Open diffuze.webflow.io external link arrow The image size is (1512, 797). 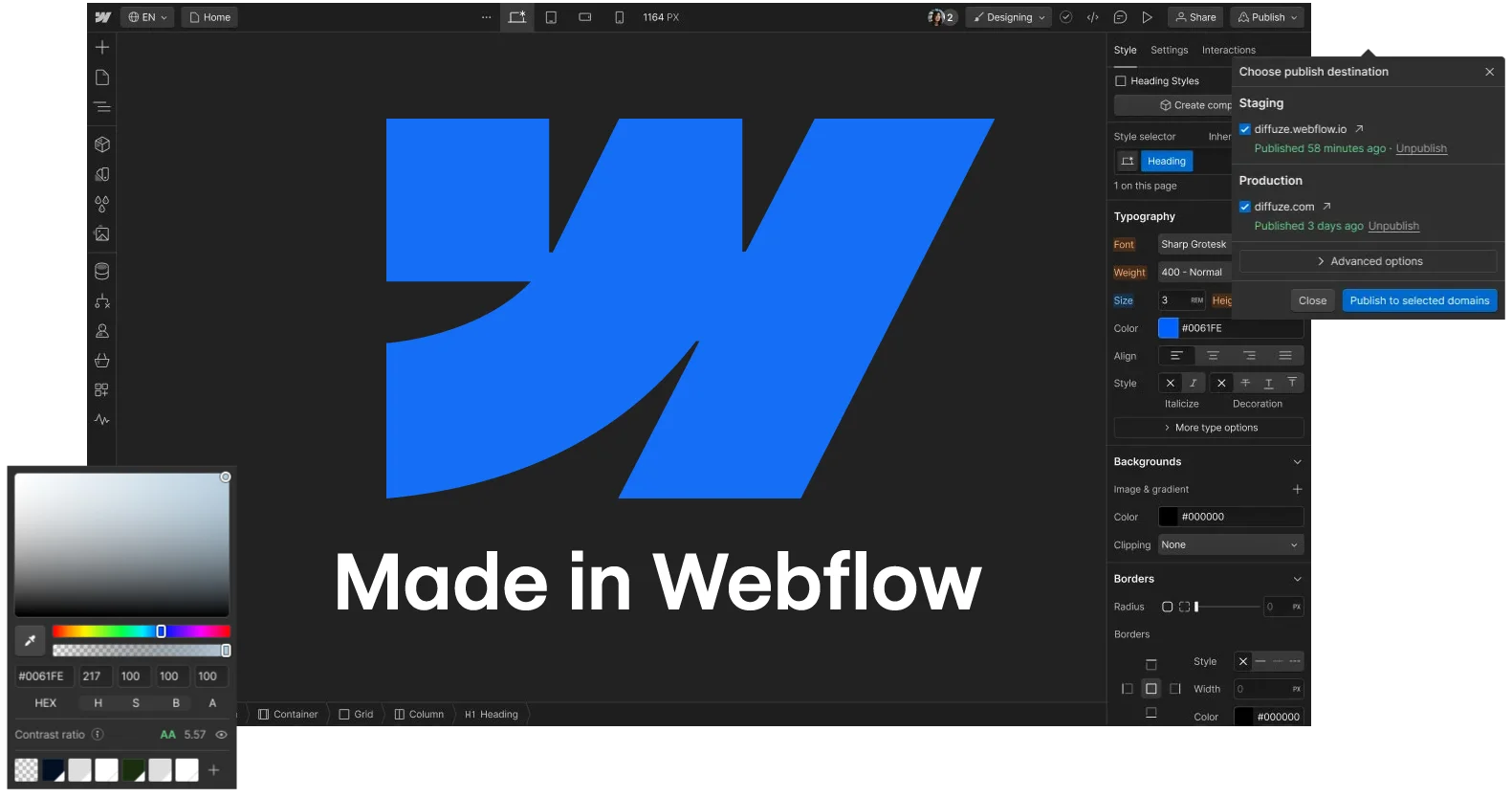(x=1359, y=129)
